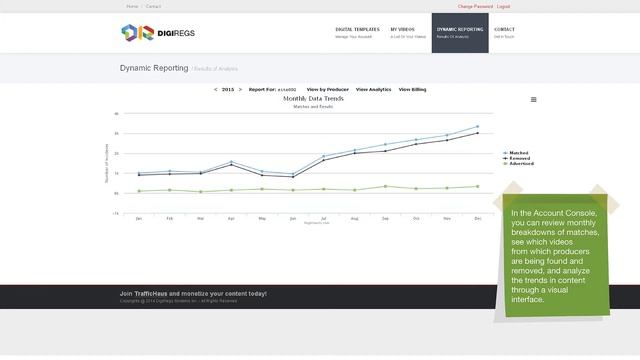The image size is (640, 360).
Task: Select Dynamic Reporting tab
Action: (460, 33)
